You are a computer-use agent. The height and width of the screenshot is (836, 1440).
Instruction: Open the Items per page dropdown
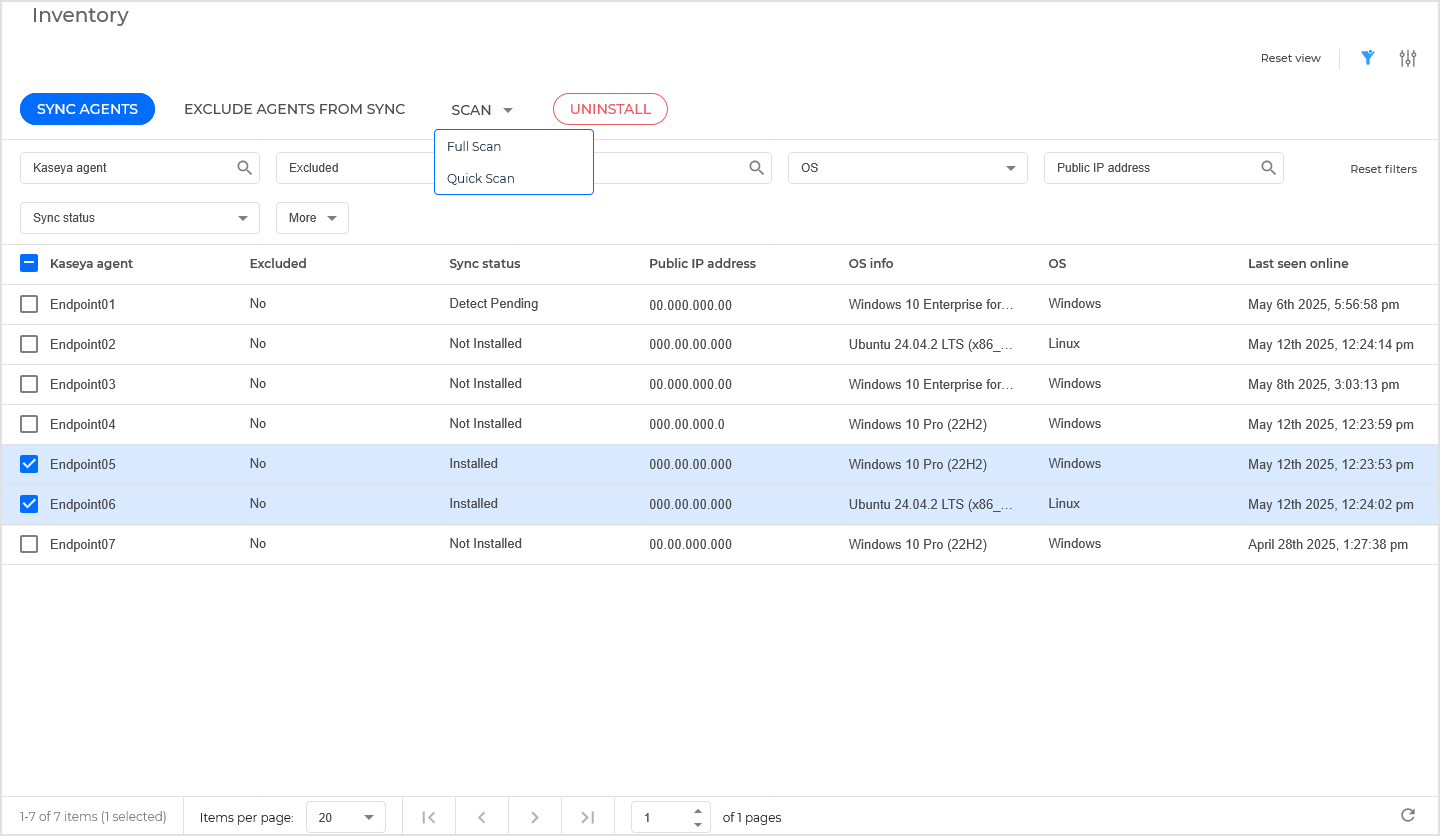[345, 817]
